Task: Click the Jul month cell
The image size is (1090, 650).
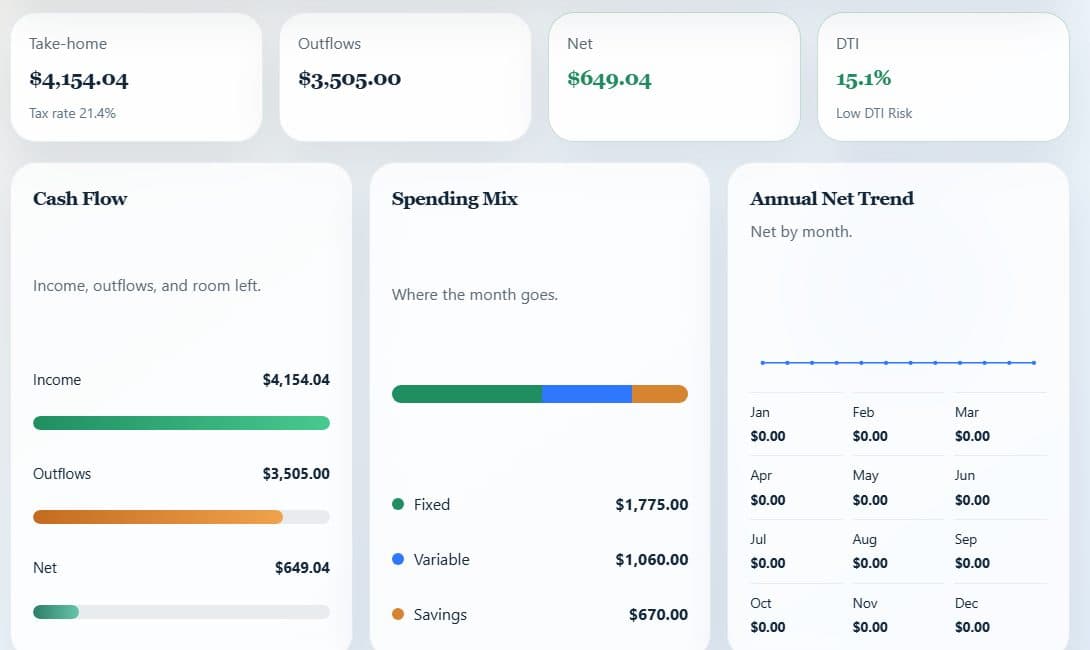Action: [x=796, y=551]
